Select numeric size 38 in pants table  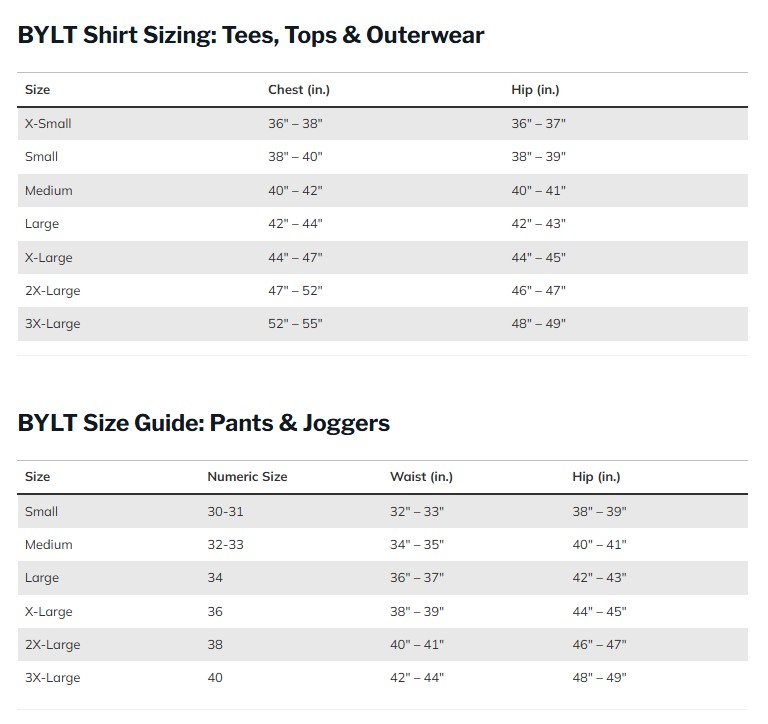[215, 645]
